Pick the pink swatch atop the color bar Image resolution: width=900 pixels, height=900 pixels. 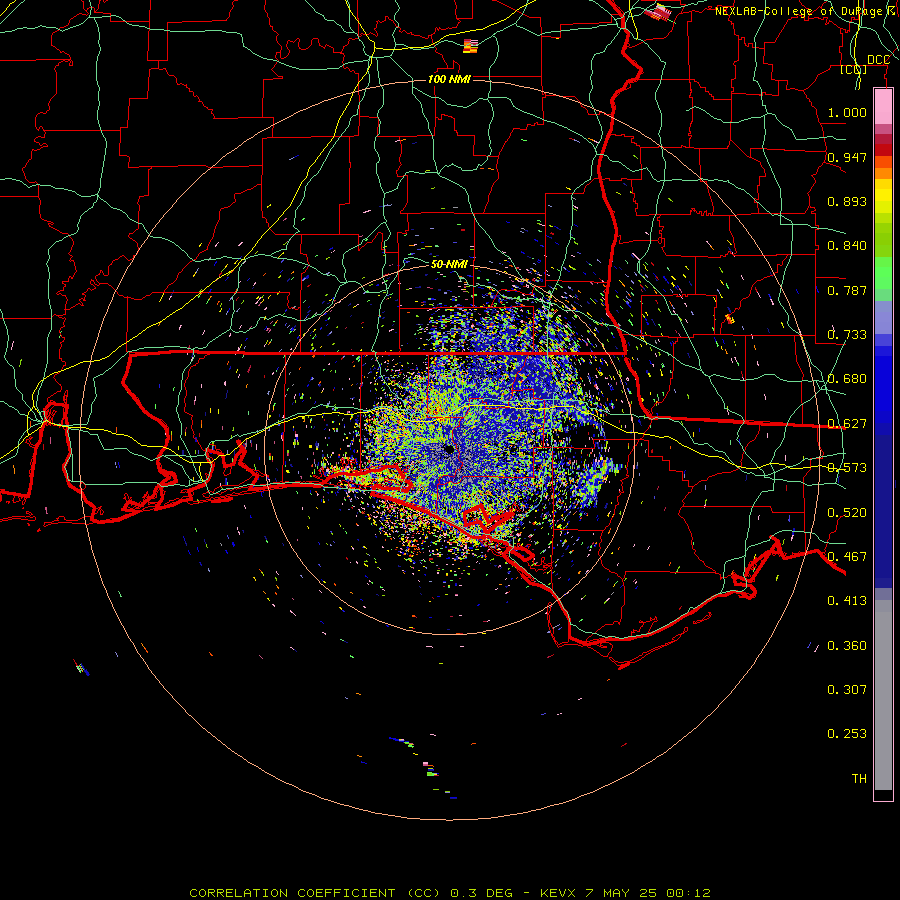click(883, 106)
